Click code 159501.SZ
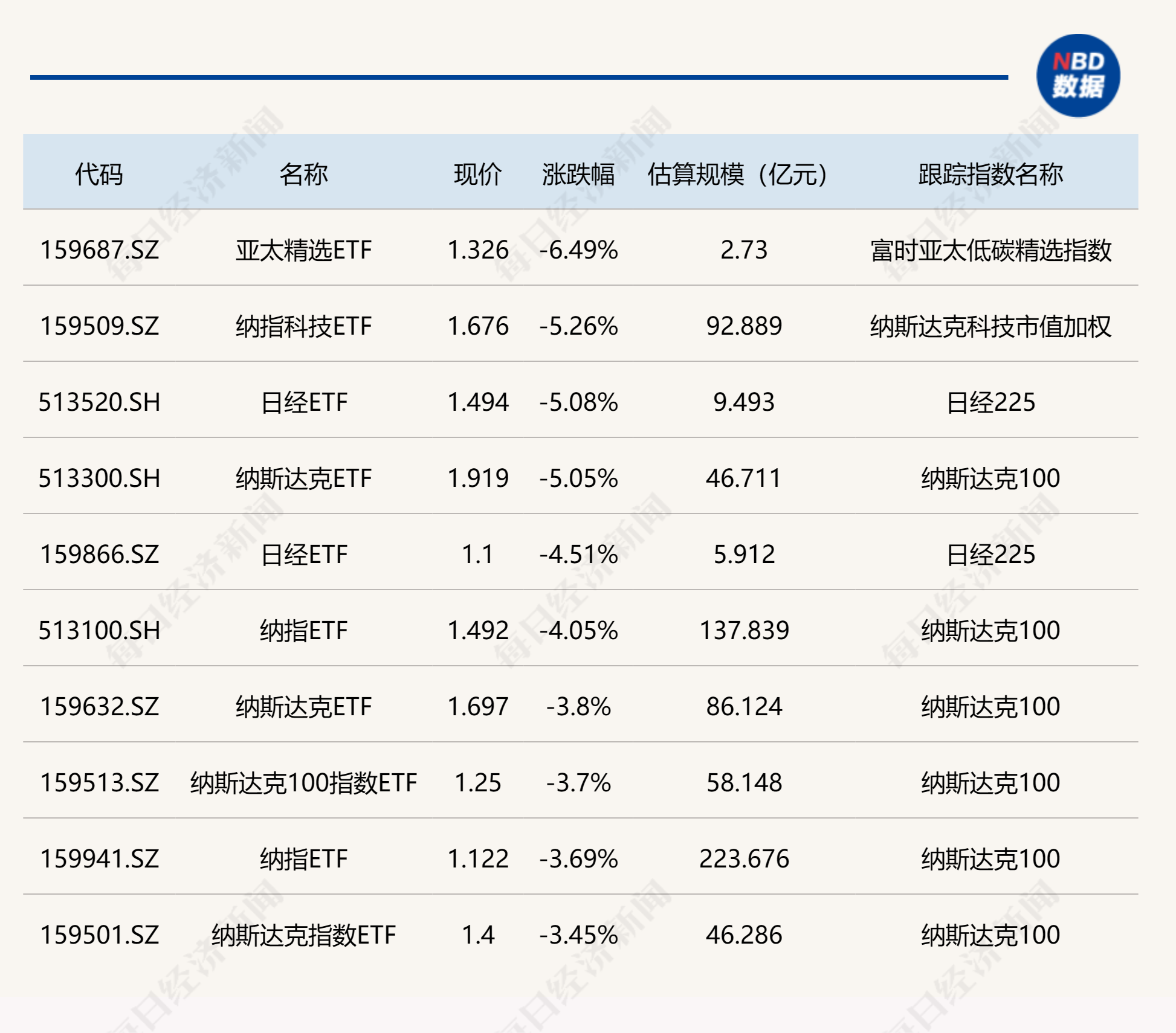The width and height of the screenshot is (1176, 1033). click(x=100, y=935)
